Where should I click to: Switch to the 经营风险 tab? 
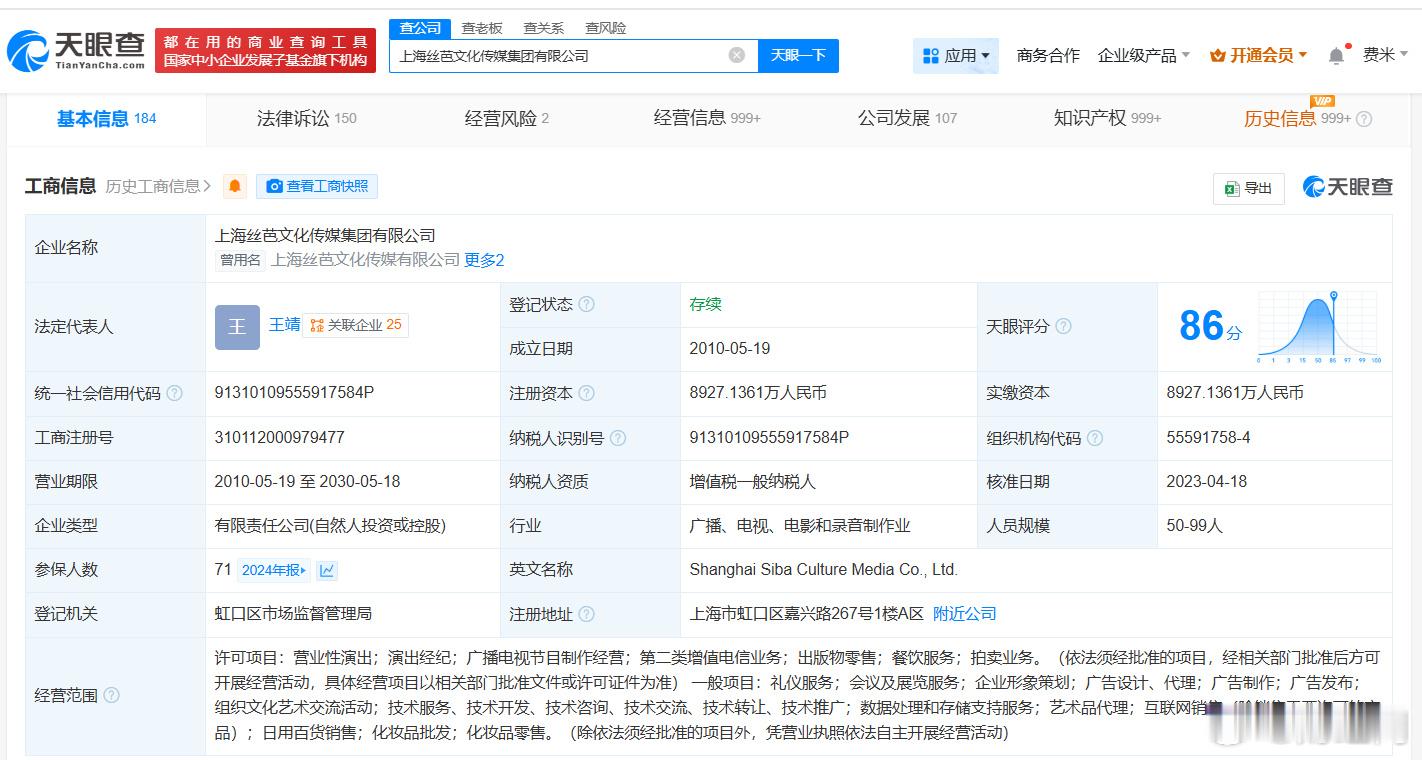[507, 119]
